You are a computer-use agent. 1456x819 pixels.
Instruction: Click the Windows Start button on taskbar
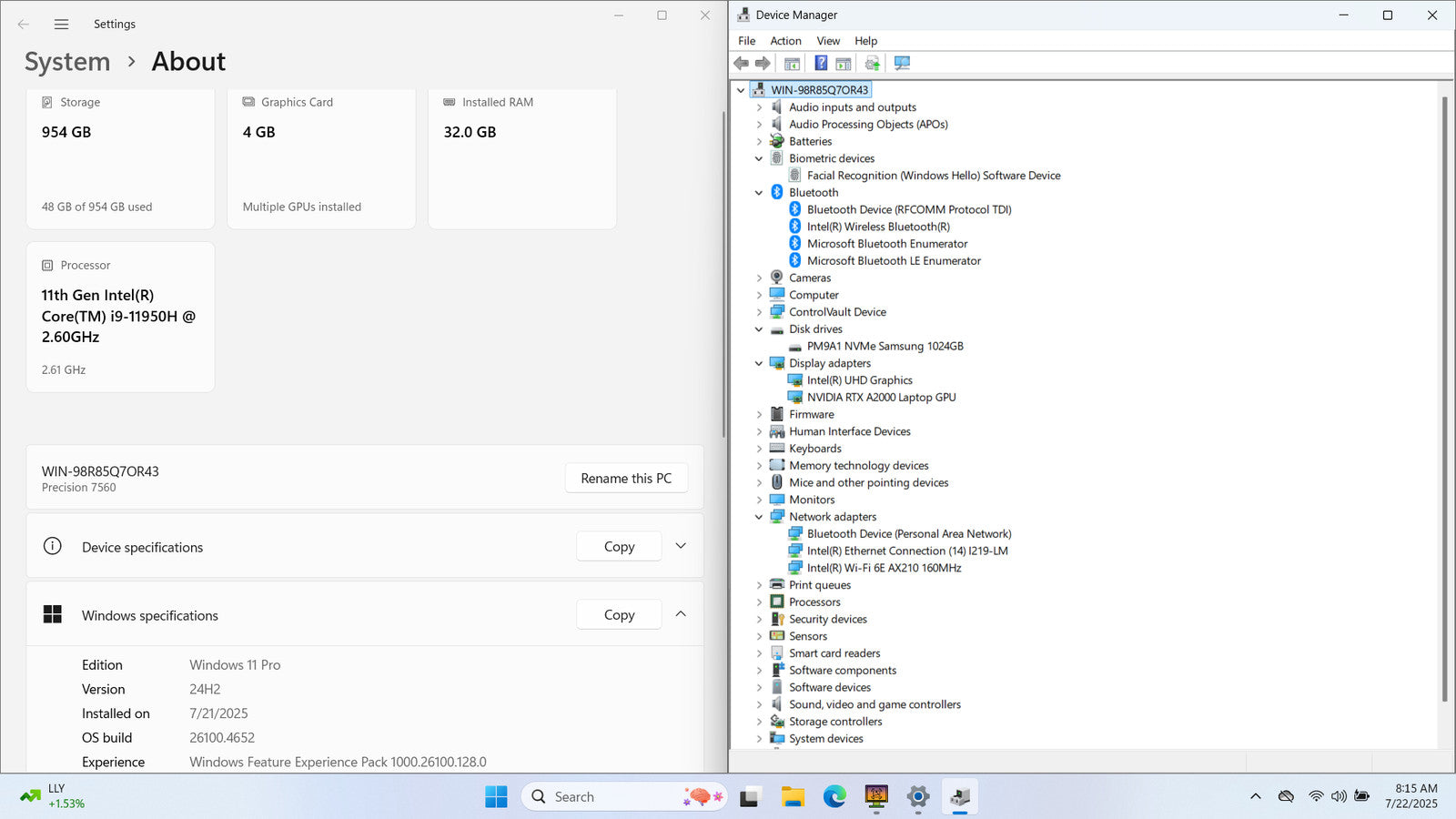click(x=496, y=797)
